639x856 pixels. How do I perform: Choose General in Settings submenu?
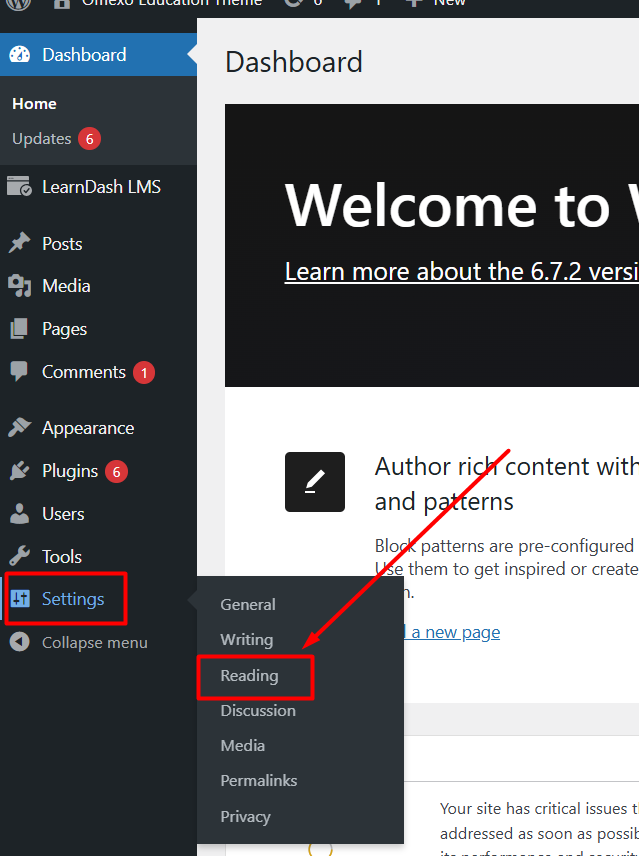(x=248, y=604)
